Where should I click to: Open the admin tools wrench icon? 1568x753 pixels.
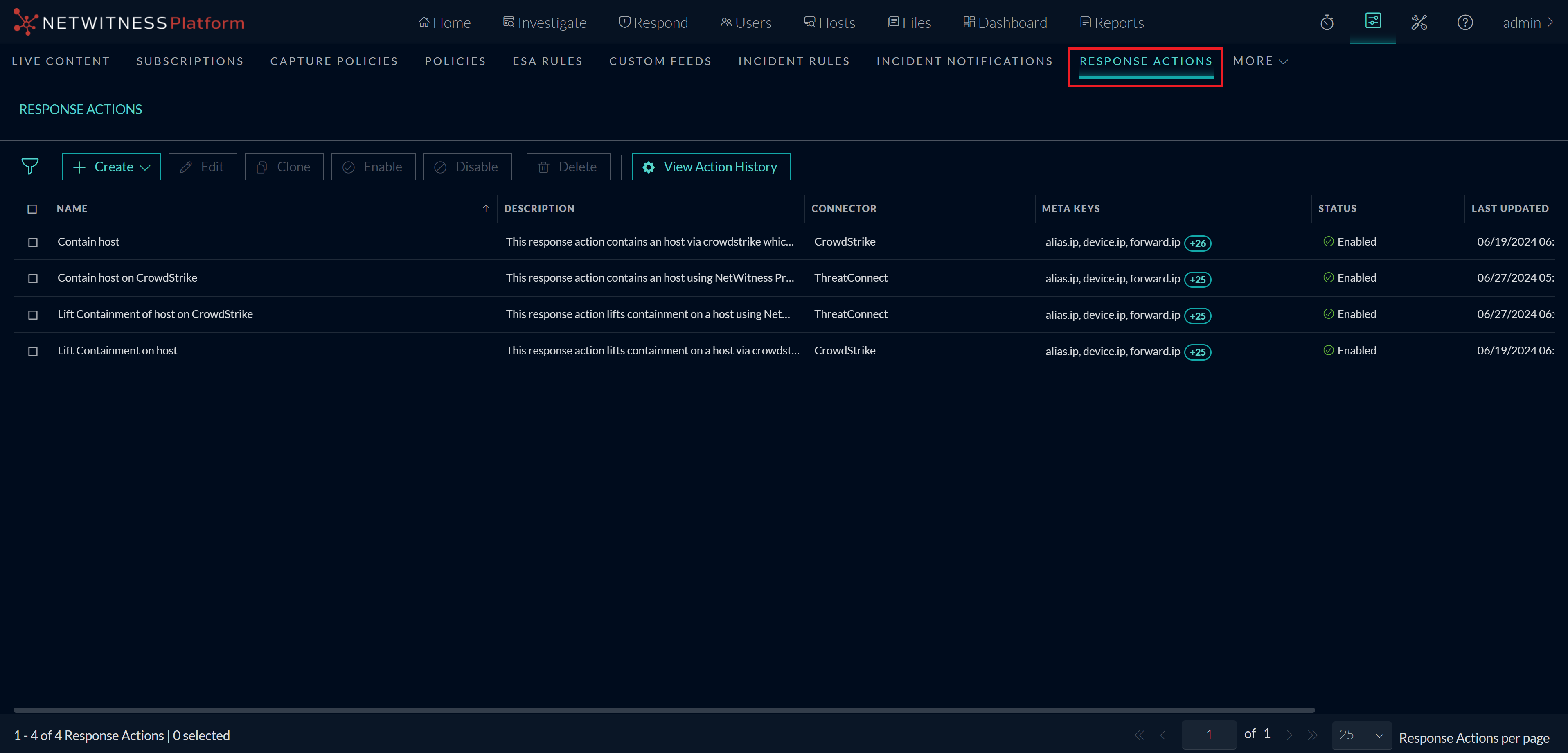1419,23
